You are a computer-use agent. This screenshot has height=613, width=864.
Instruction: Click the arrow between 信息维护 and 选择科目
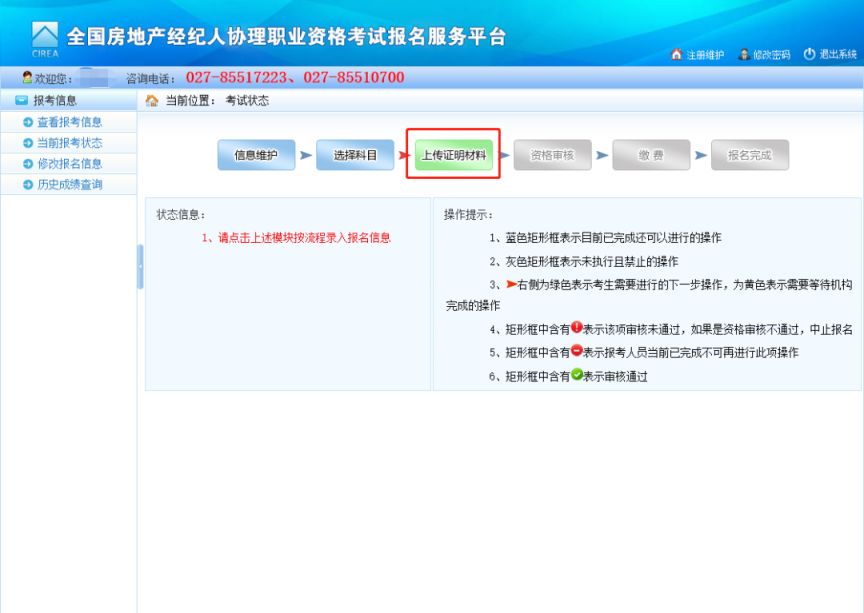click(x=306, y=155)
